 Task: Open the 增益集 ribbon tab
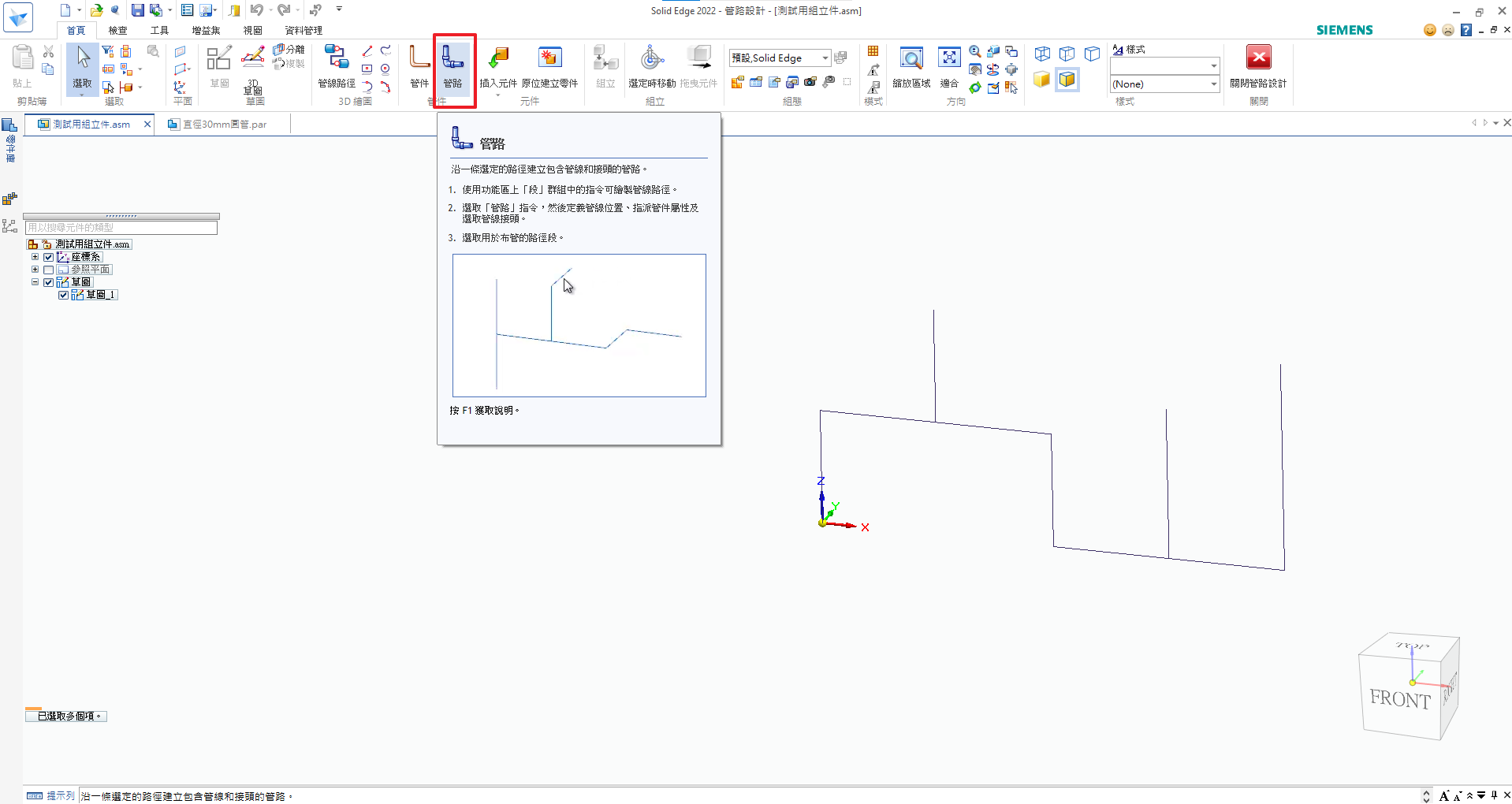point(206,30)
